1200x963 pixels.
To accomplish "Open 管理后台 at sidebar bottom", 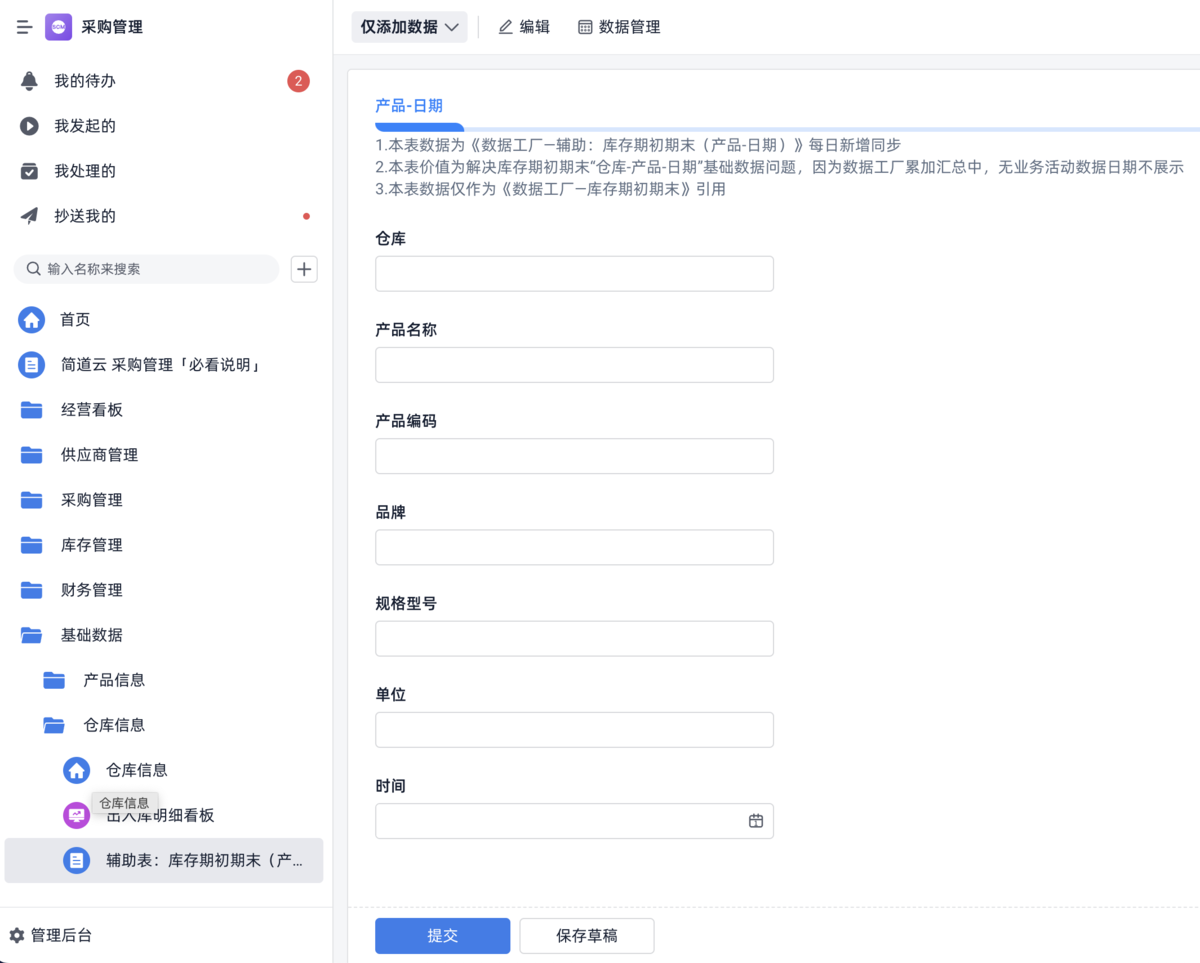I will (50, 935).
